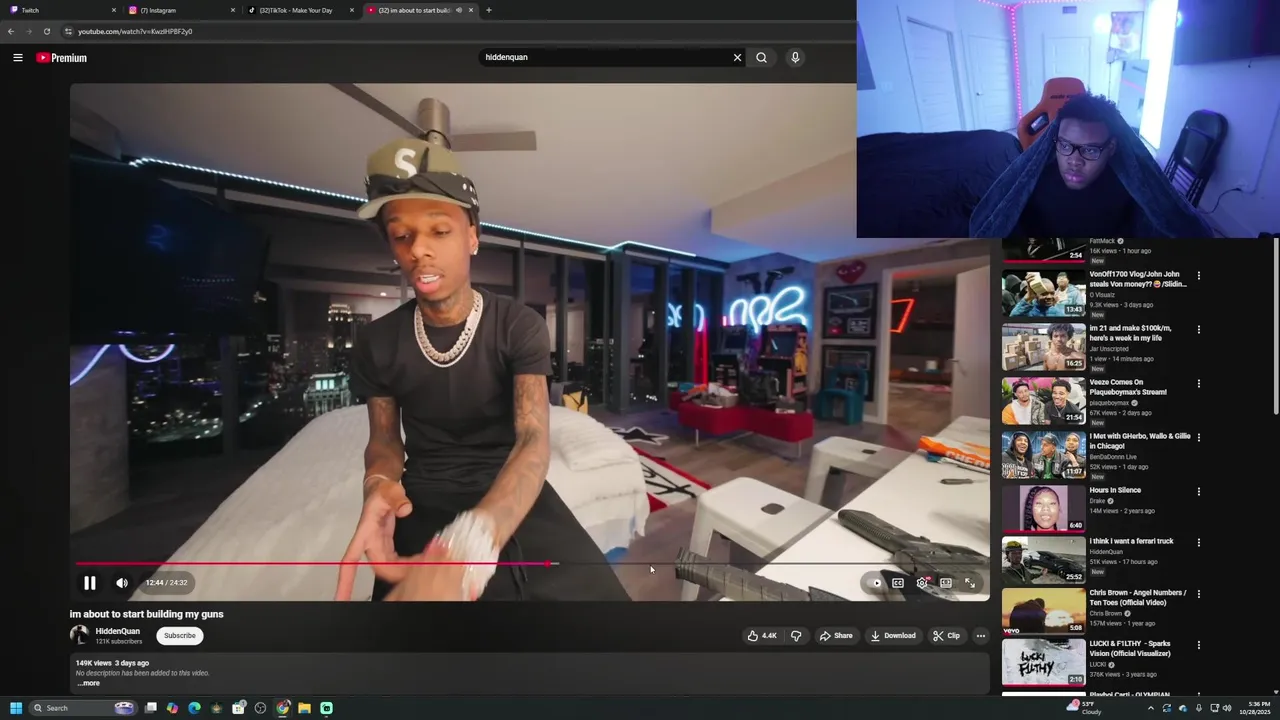Open options menu for Chris Brown video
Image resolution: width=1280 pixels, height=720 pixels.
click(x=1199, y=594)
